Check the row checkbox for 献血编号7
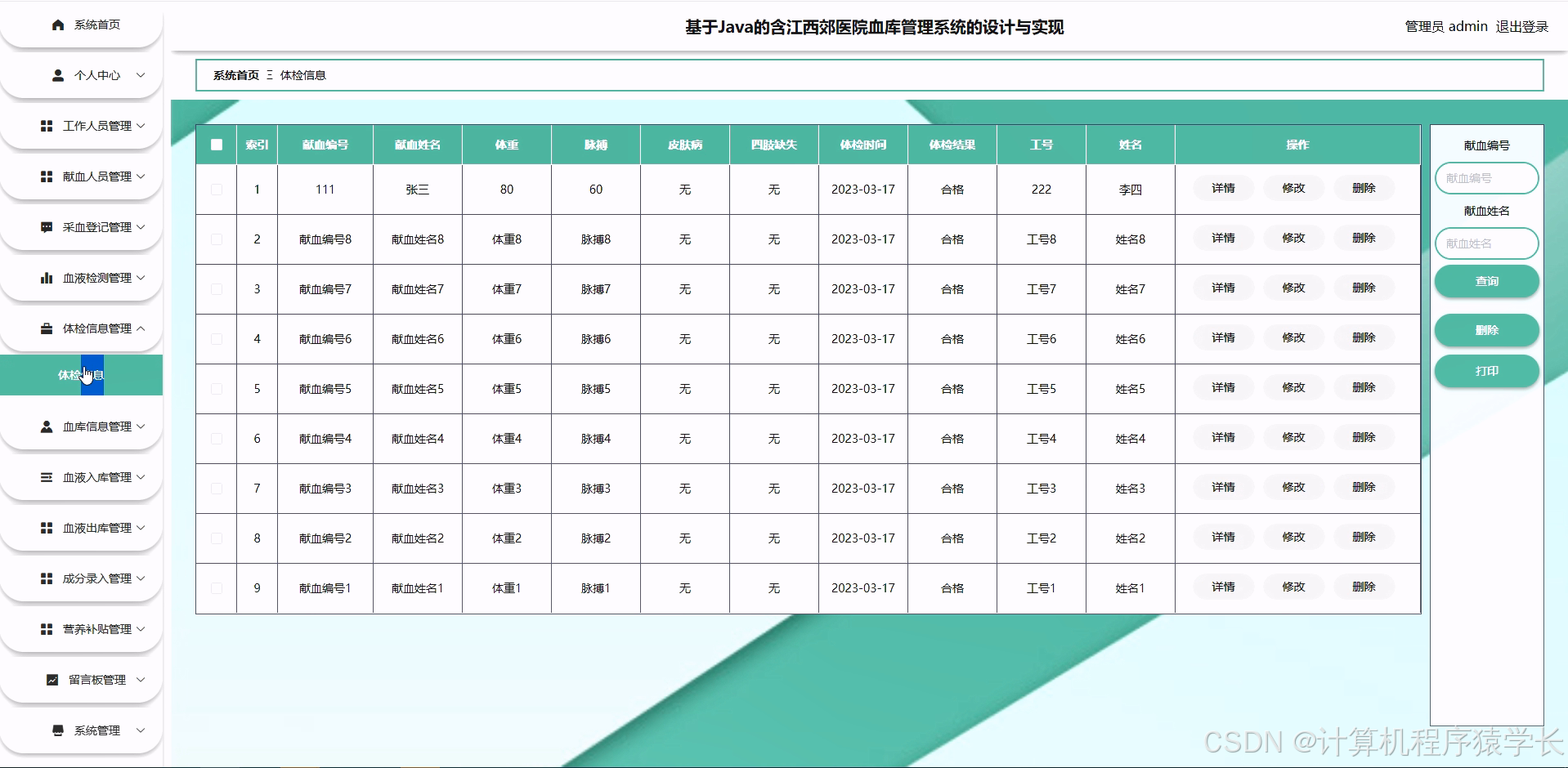The image size is (1568, 768). pyautogui.click(x=217, y=289)
